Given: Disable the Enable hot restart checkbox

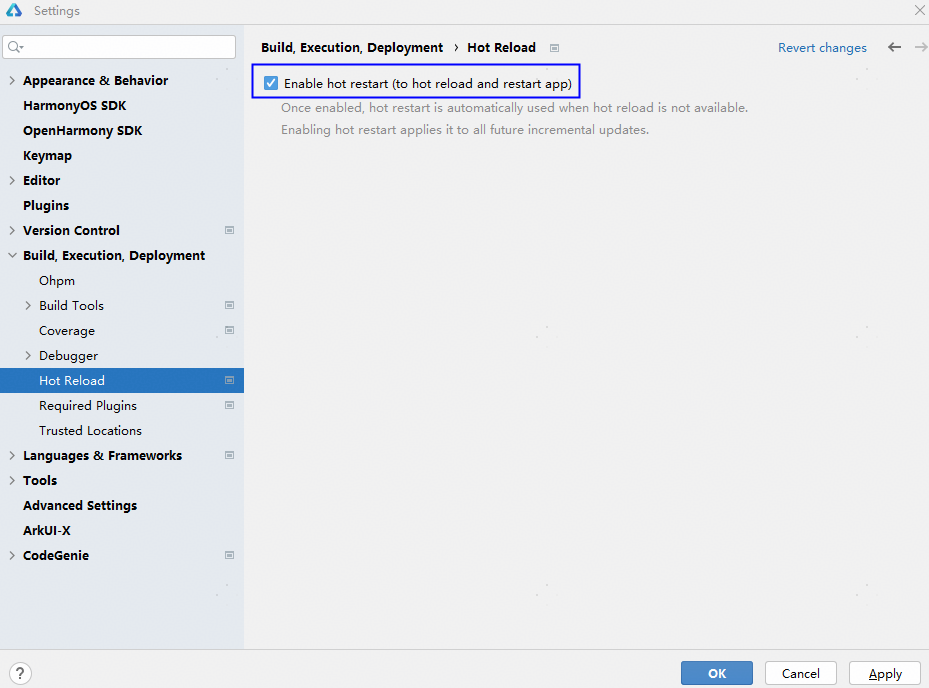Looking at the screenshot, I should pos(271,83).
